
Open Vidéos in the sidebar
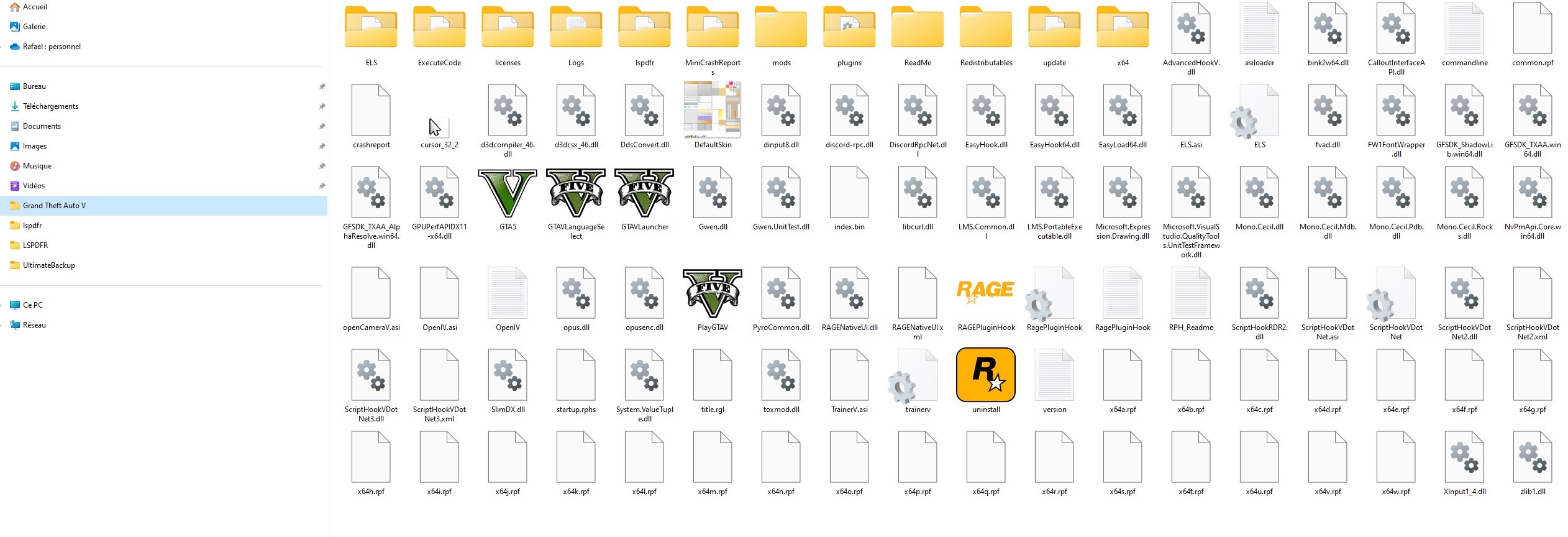point(34,186)
